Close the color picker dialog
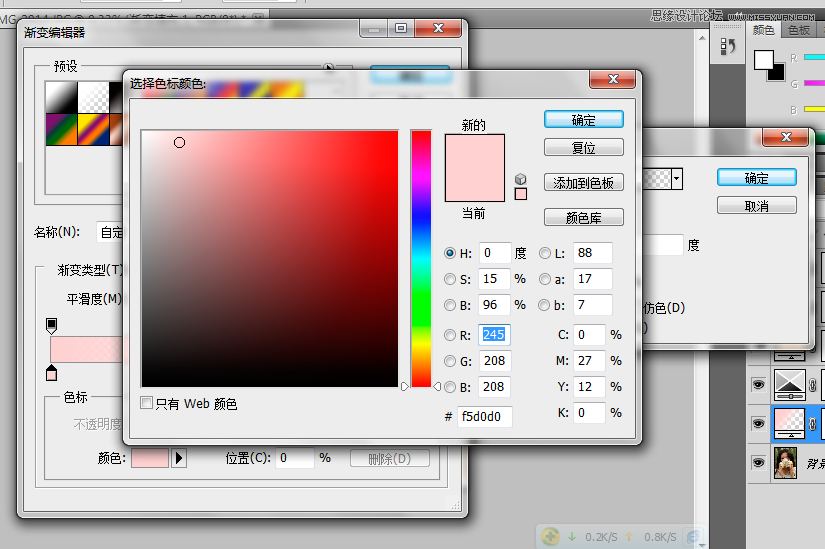Viewport: 825px width, 549px height. [613, 79]
